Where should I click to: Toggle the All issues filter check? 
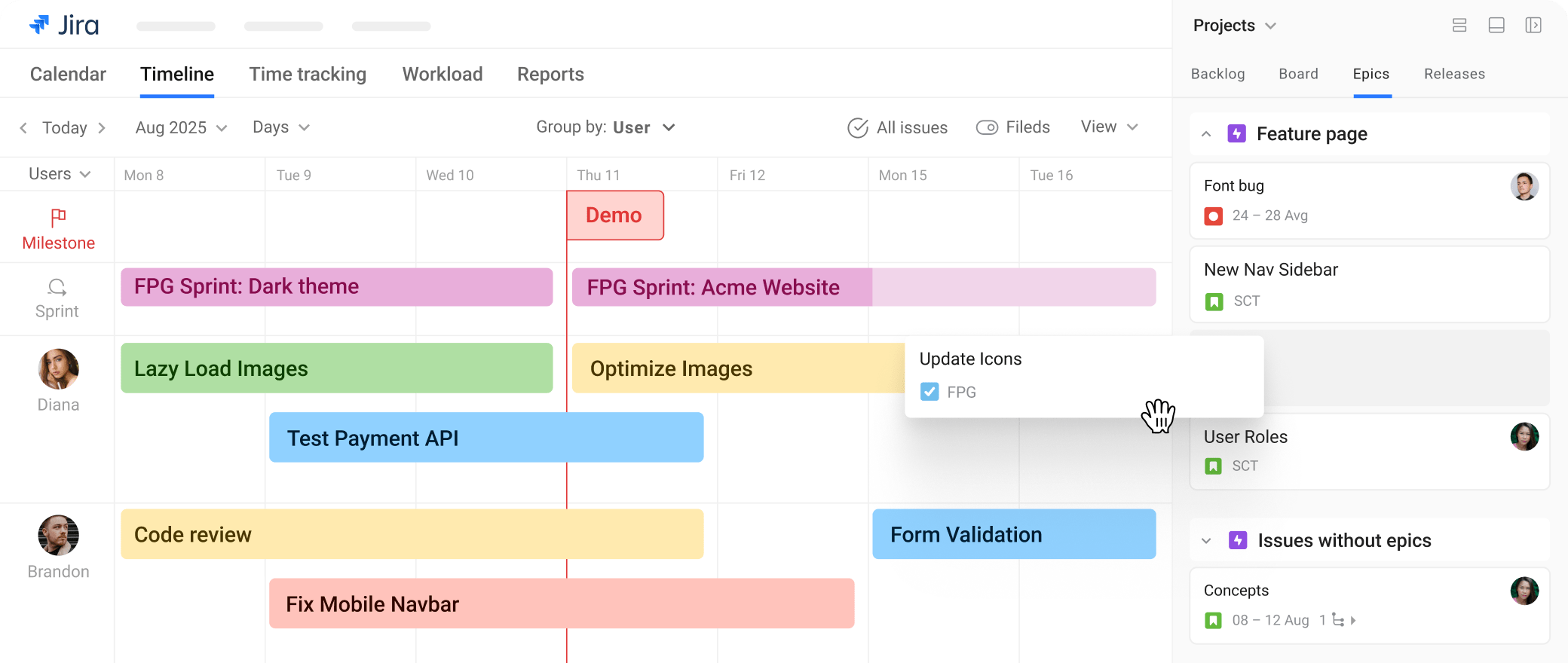click(858, 128)
